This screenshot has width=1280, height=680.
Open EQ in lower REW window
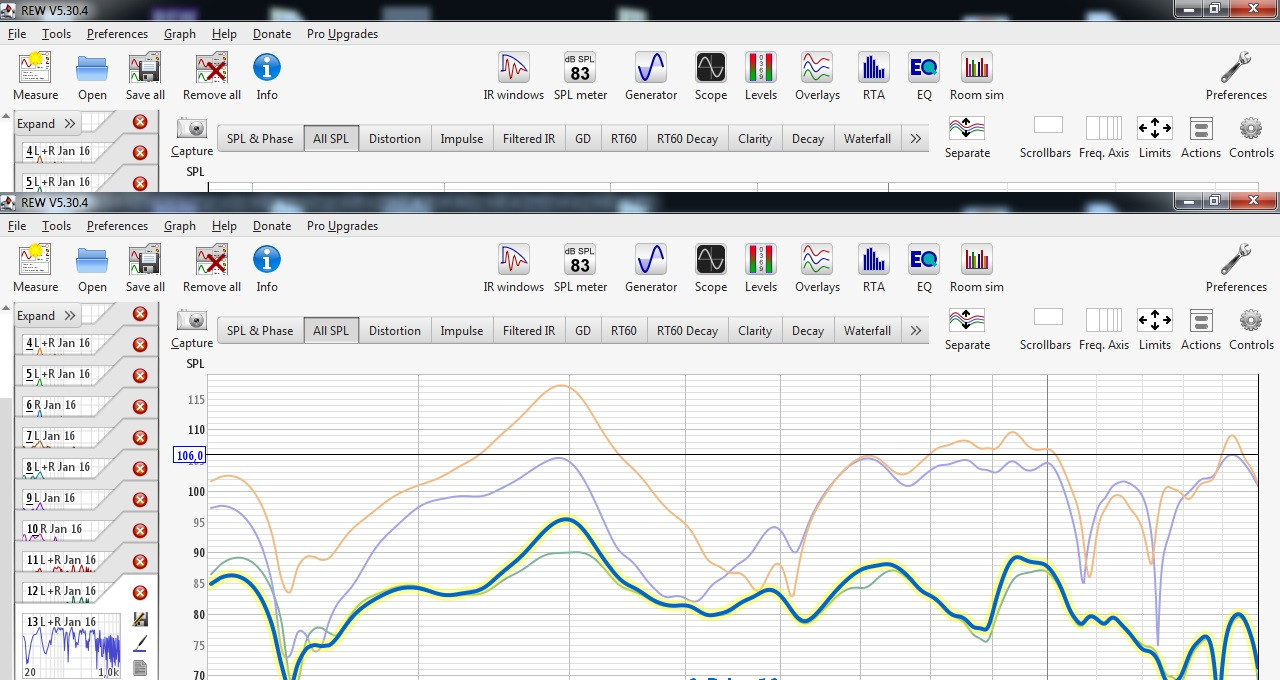(924, 260)
